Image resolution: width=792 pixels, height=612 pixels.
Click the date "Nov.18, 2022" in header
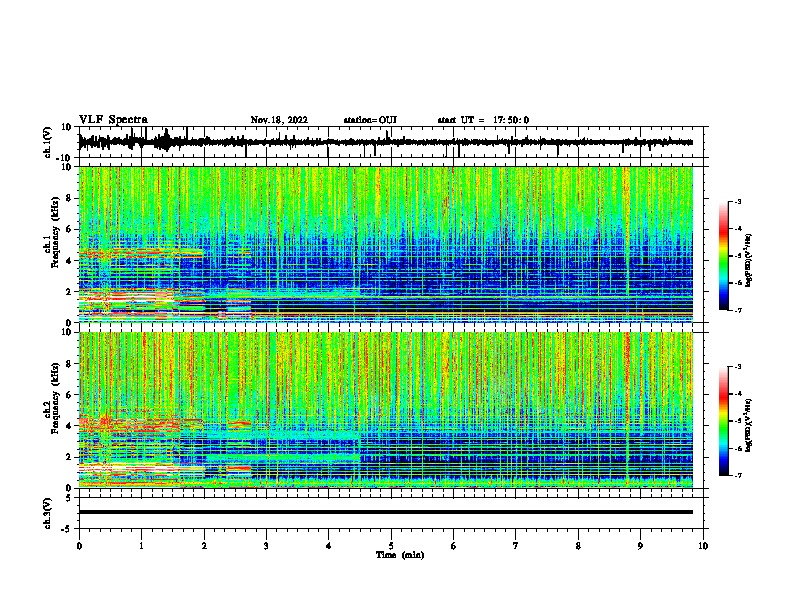click(279, 120)
